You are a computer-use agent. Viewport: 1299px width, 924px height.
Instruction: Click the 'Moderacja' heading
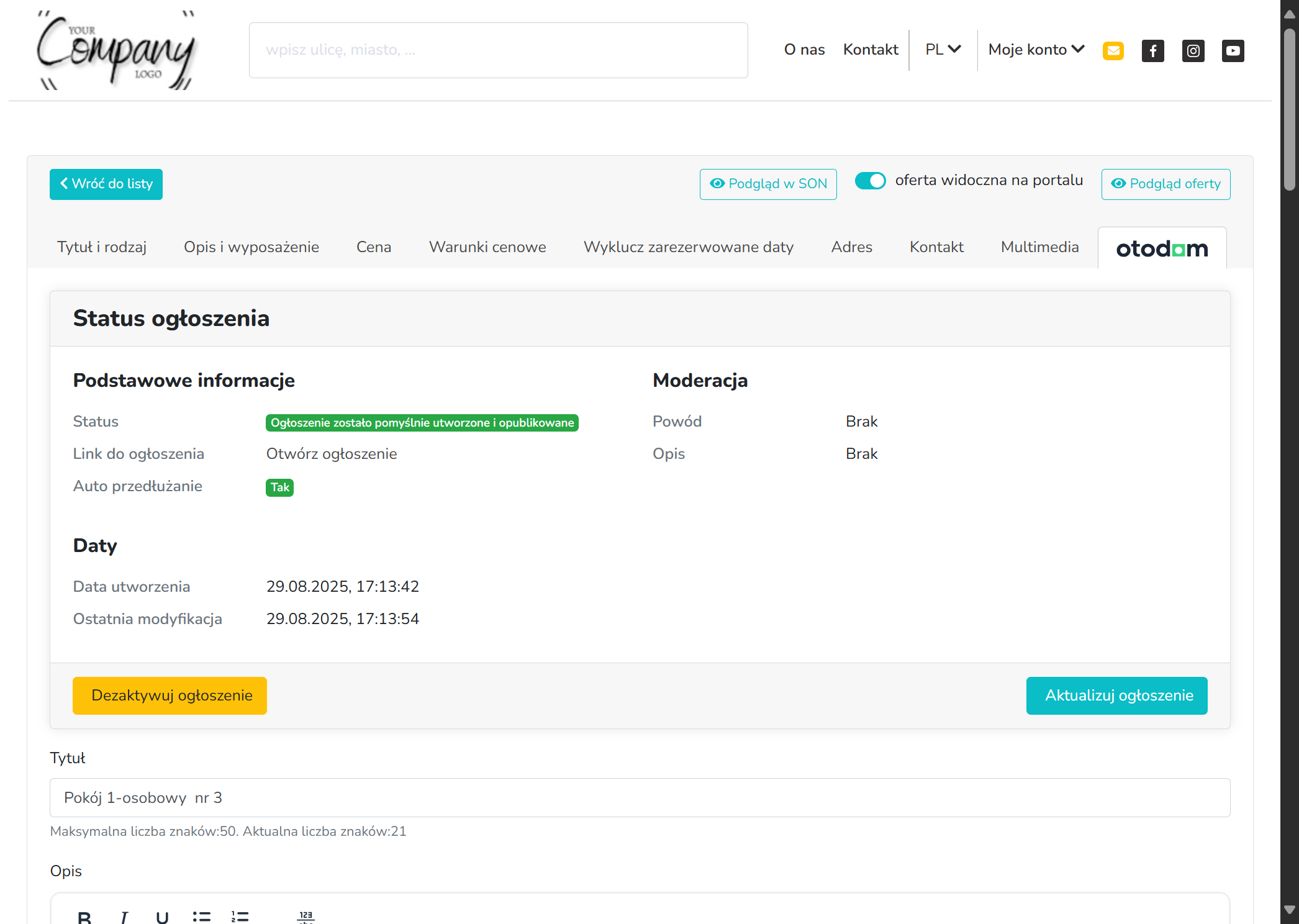point(700,381)
